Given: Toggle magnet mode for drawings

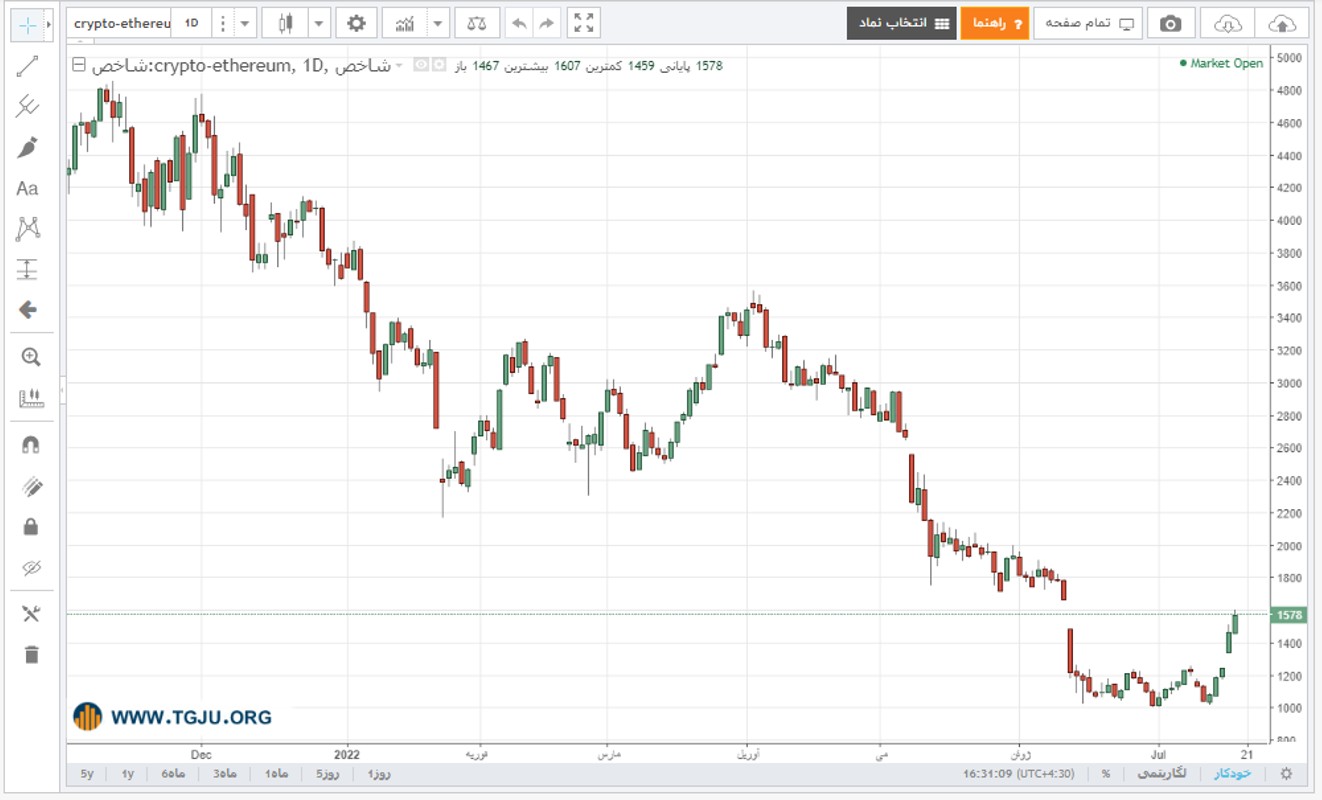Looking at the screenshot, I should pos(31,446).
